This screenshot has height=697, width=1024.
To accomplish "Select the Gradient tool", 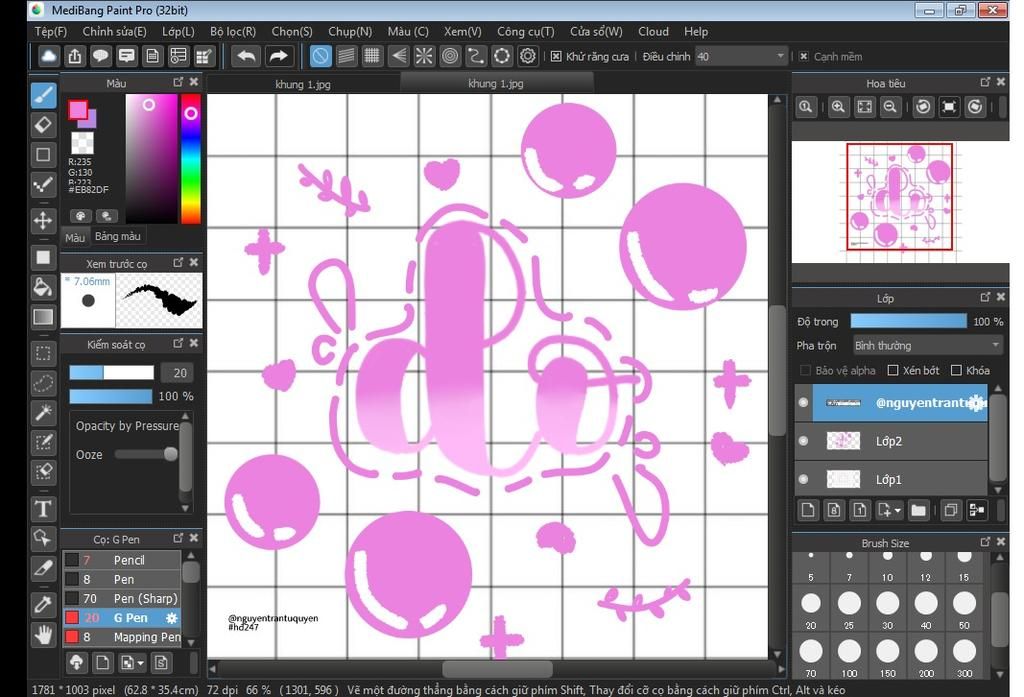I will click(x=43, y=317).
